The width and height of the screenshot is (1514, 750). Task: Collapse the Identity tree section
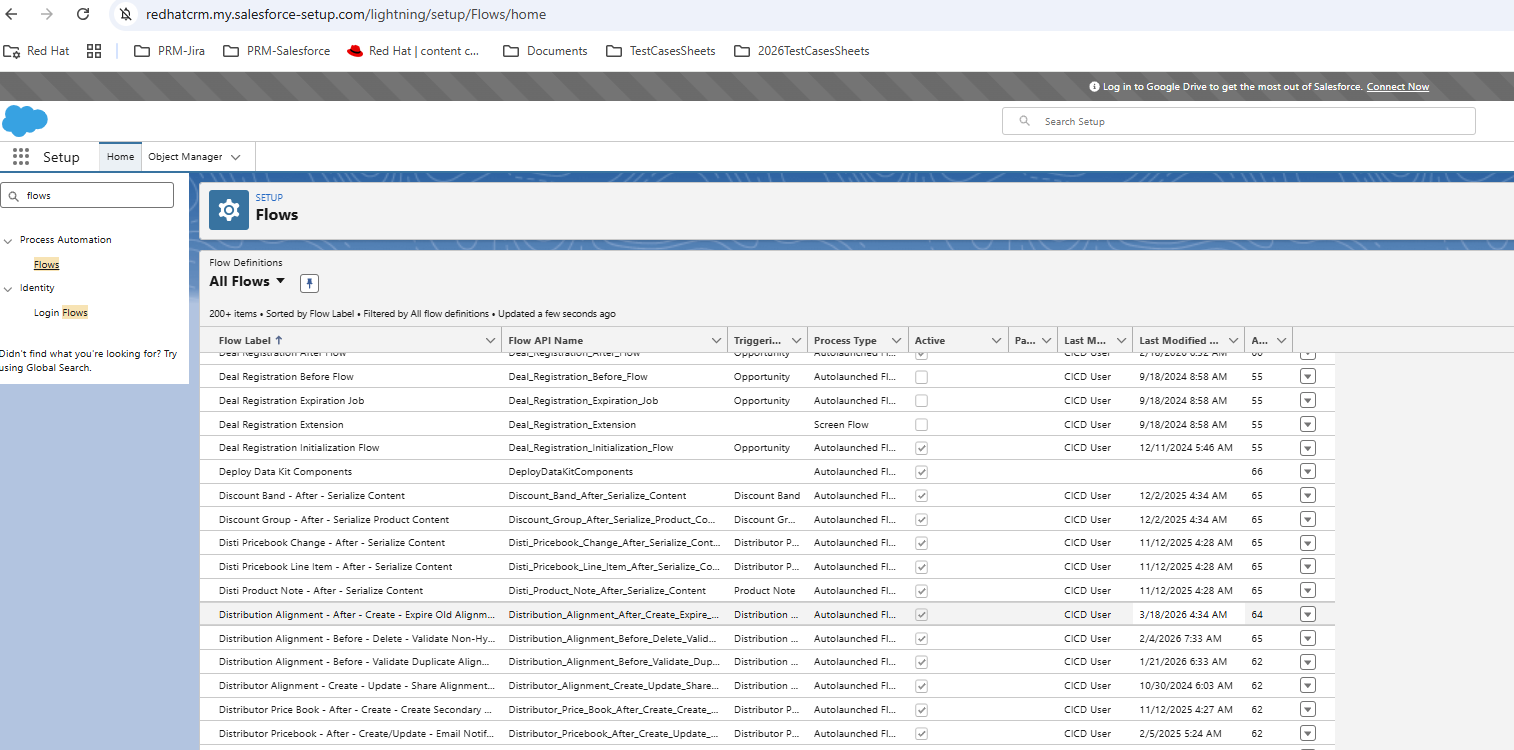8,288
